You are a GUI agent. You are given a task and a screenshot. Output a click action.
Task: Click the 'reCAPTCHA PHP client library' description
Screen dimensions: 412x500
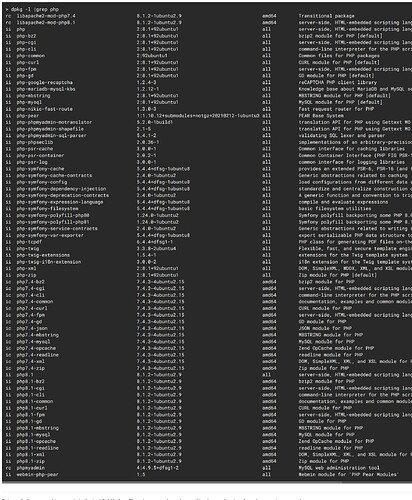[338, 82]
